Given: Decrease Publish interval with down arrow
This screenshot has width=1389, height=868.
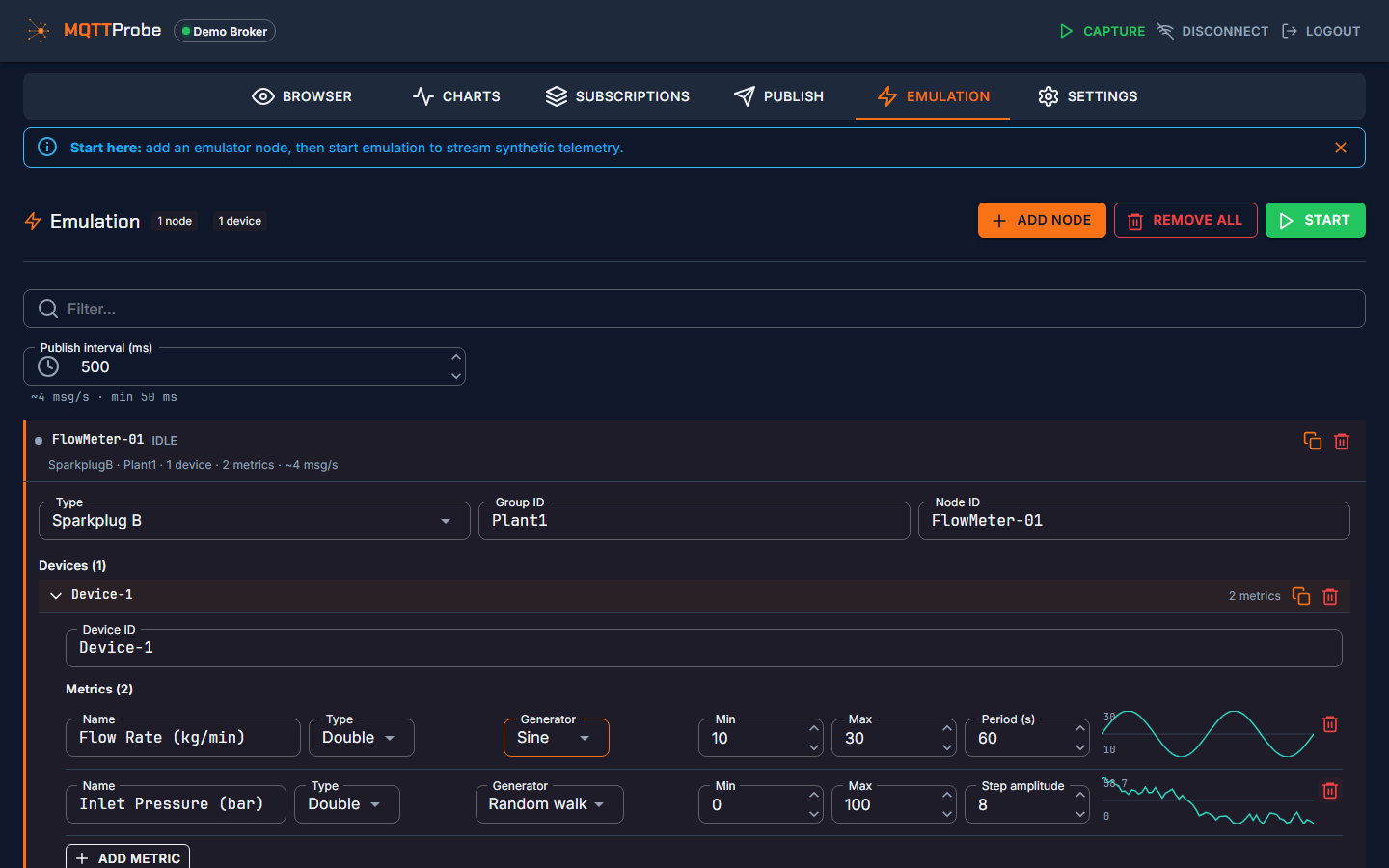Looking at the screenshot, I should coord(456,376).
